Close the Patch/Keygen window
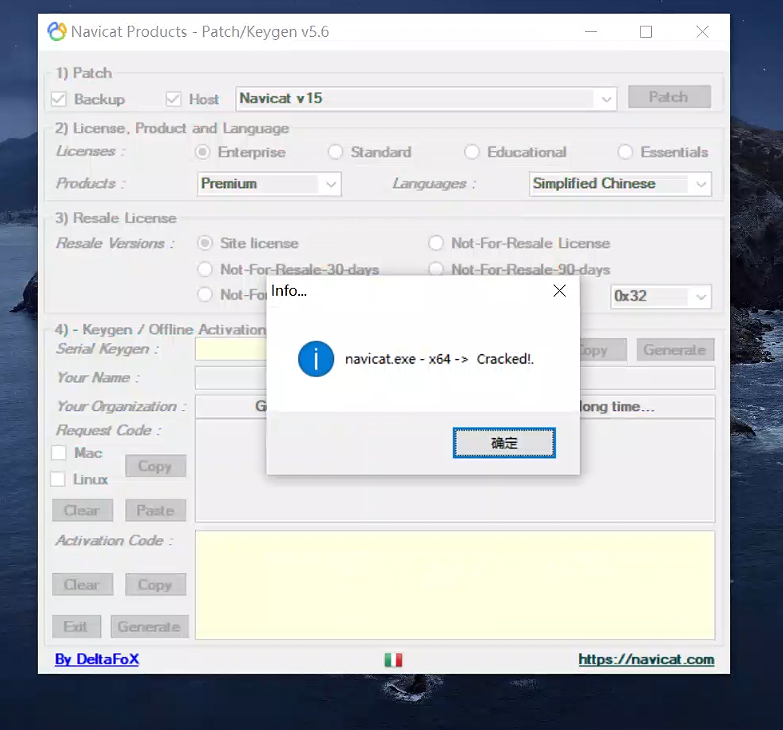This screenshot has height=730, width=783. click(x=703, y=31)
